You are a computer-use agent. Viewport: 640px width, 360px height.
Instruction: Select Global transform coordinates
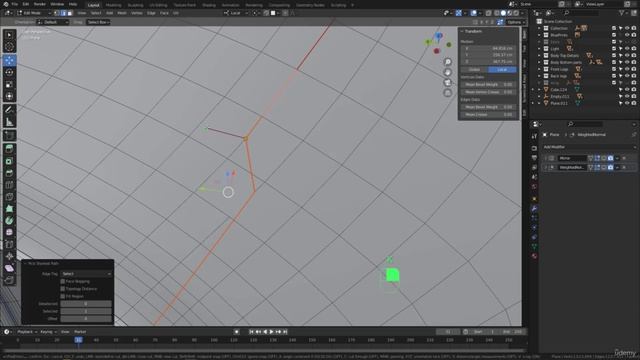[474, 70]
